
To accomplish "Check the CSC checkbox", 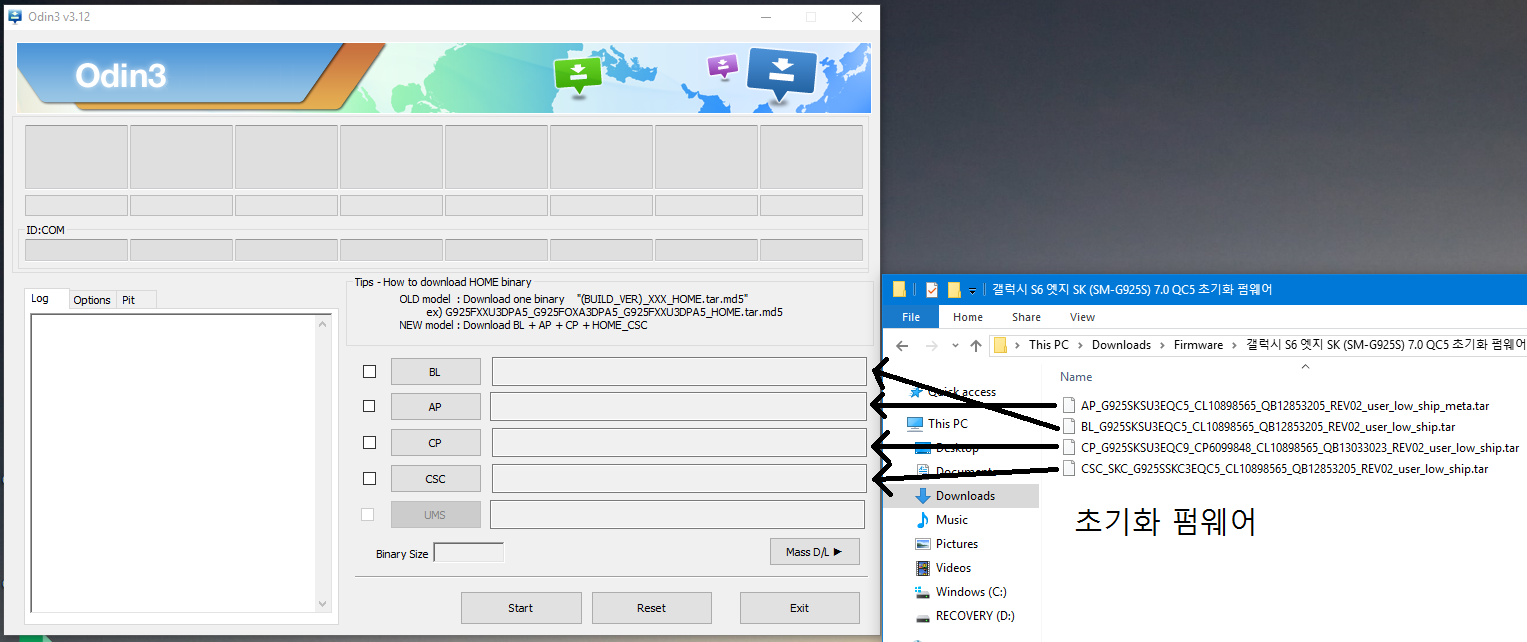I will [369, 478].
